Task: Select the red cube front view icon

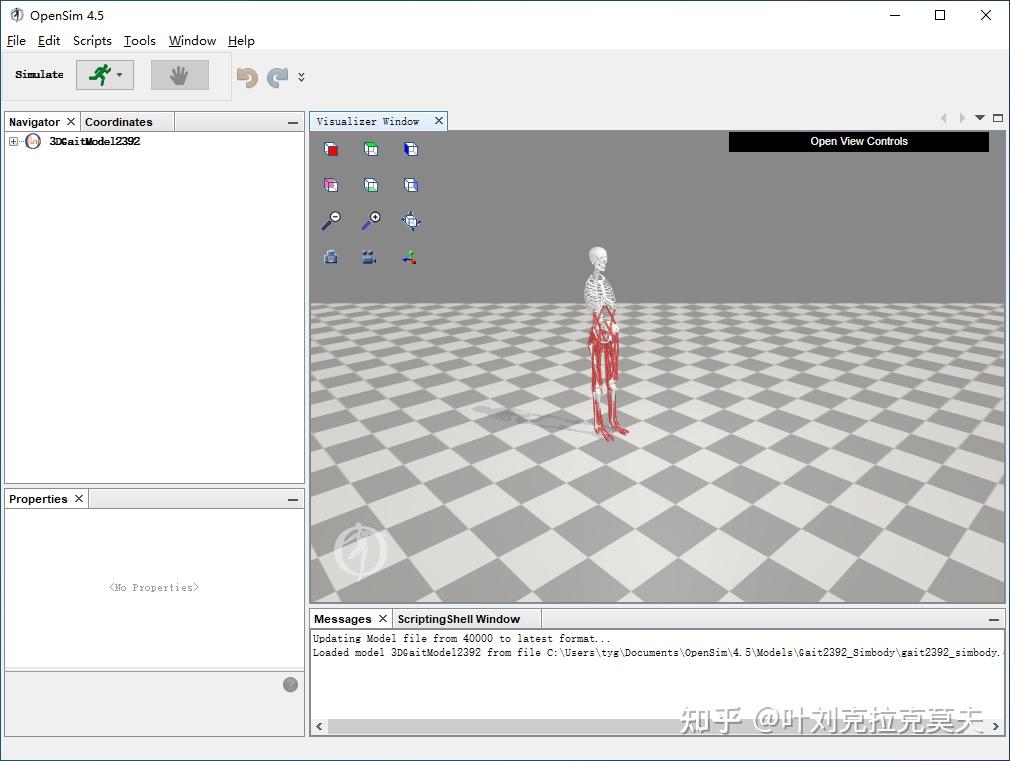Action: click(331, 148)
